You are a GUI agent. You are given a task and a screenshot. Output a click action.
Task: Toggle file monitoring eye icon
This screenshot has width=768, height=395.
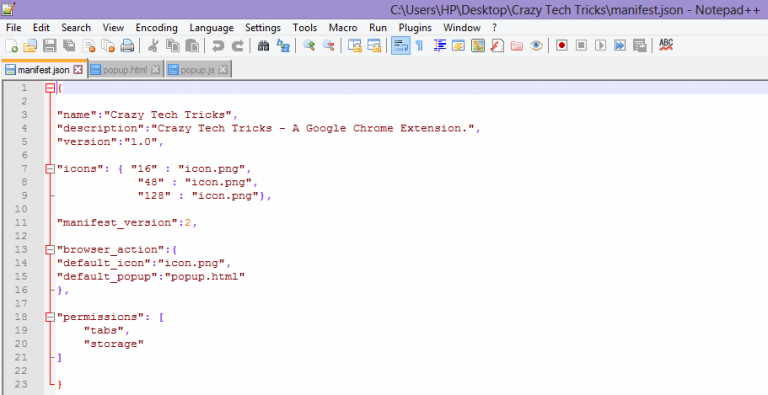click(536, 46)
